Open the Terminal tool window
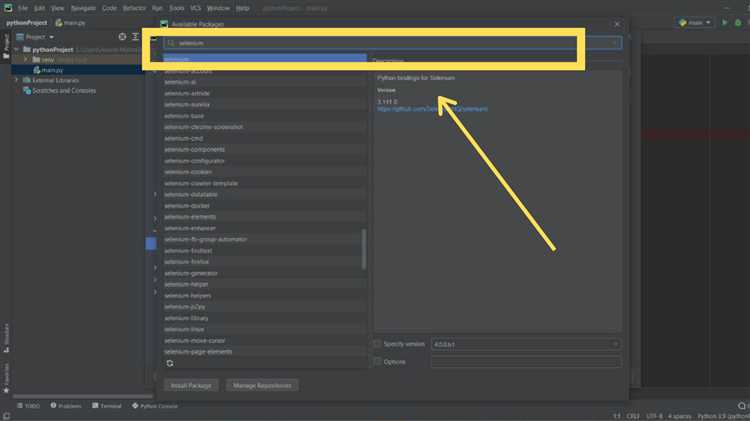 (x=107, y=406)
